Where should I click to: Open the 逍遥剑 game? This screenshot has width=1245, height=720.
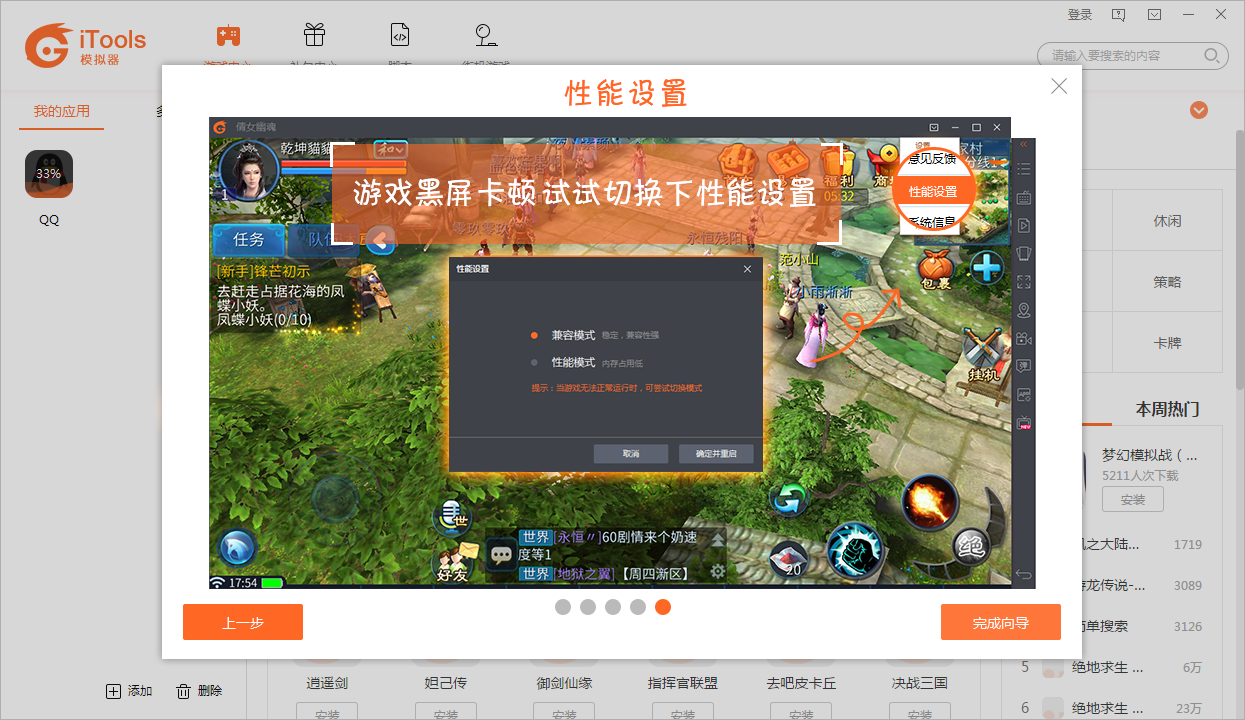tap(327, 684)
